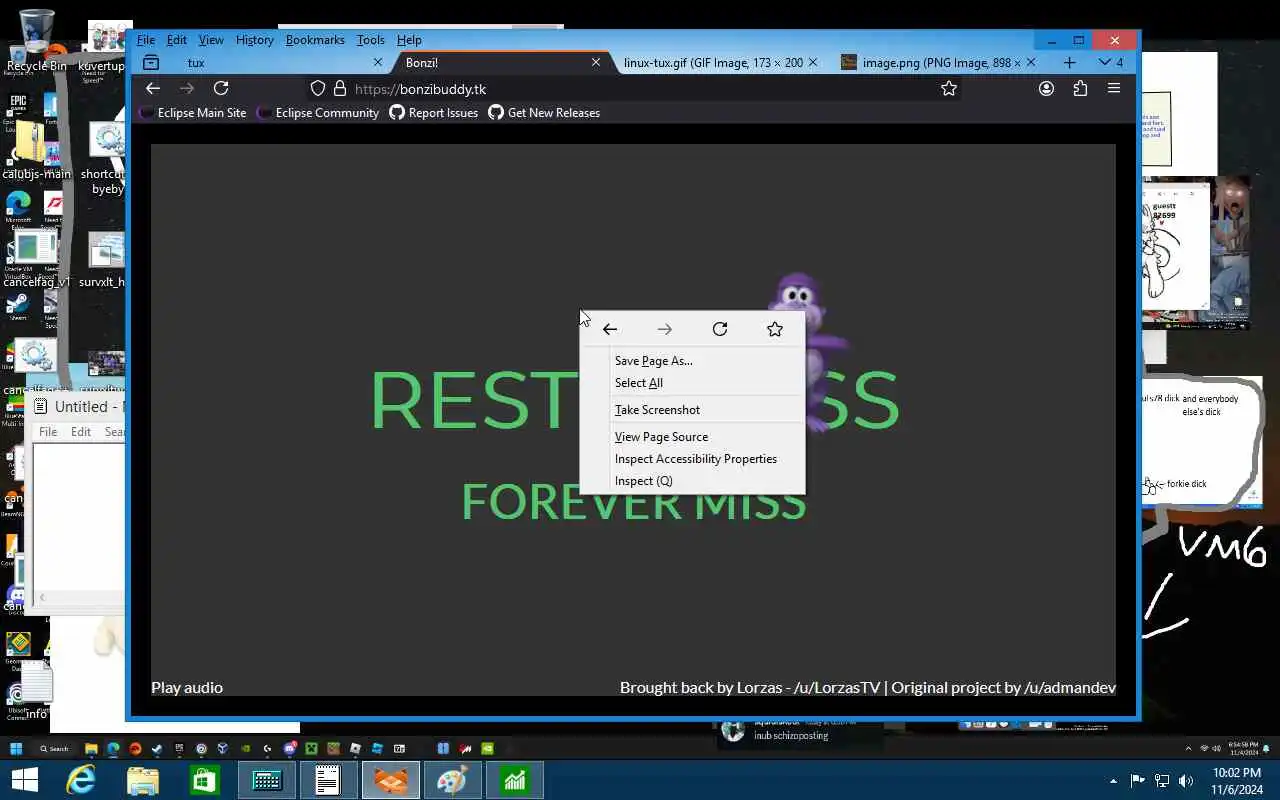1280x800 pixels.
Task: Switch to the tux tab
Action: click(270, 62)
